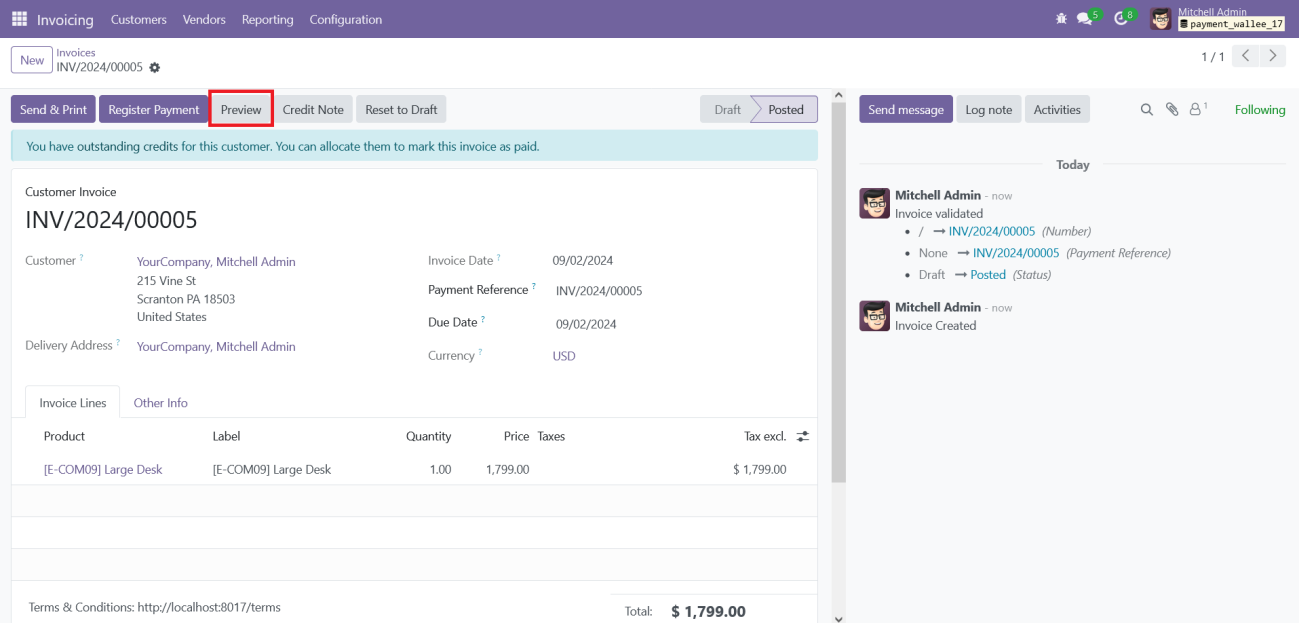
Task: Open the debug bug icon menu
Action: click(x=1061, y=19)
